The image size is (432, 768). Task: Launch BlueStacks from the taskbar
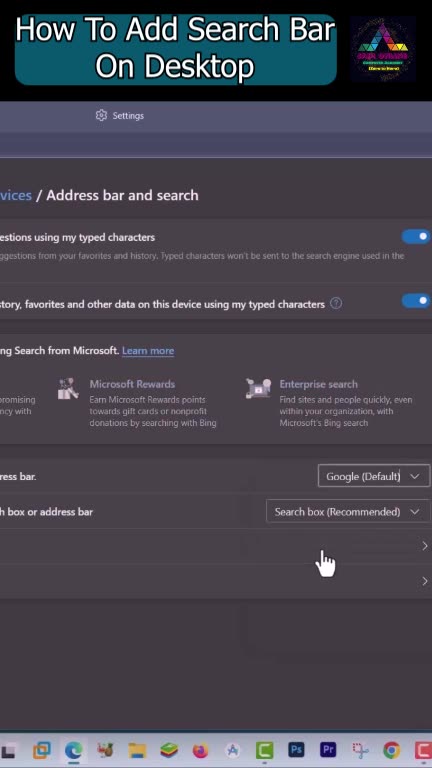tap(169, 750)
